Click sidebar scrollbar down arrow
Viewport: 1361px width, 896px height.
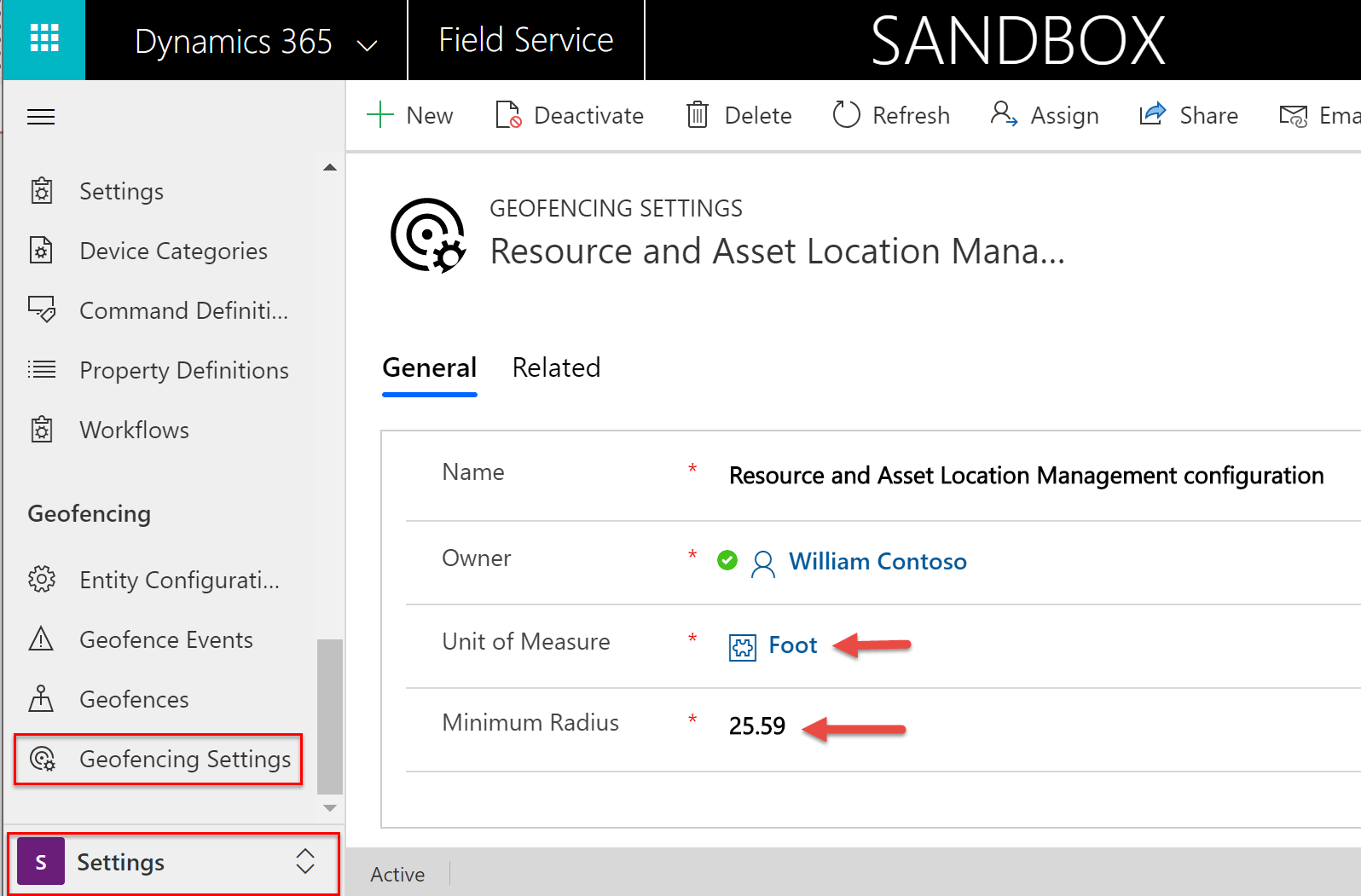[330, 807]
